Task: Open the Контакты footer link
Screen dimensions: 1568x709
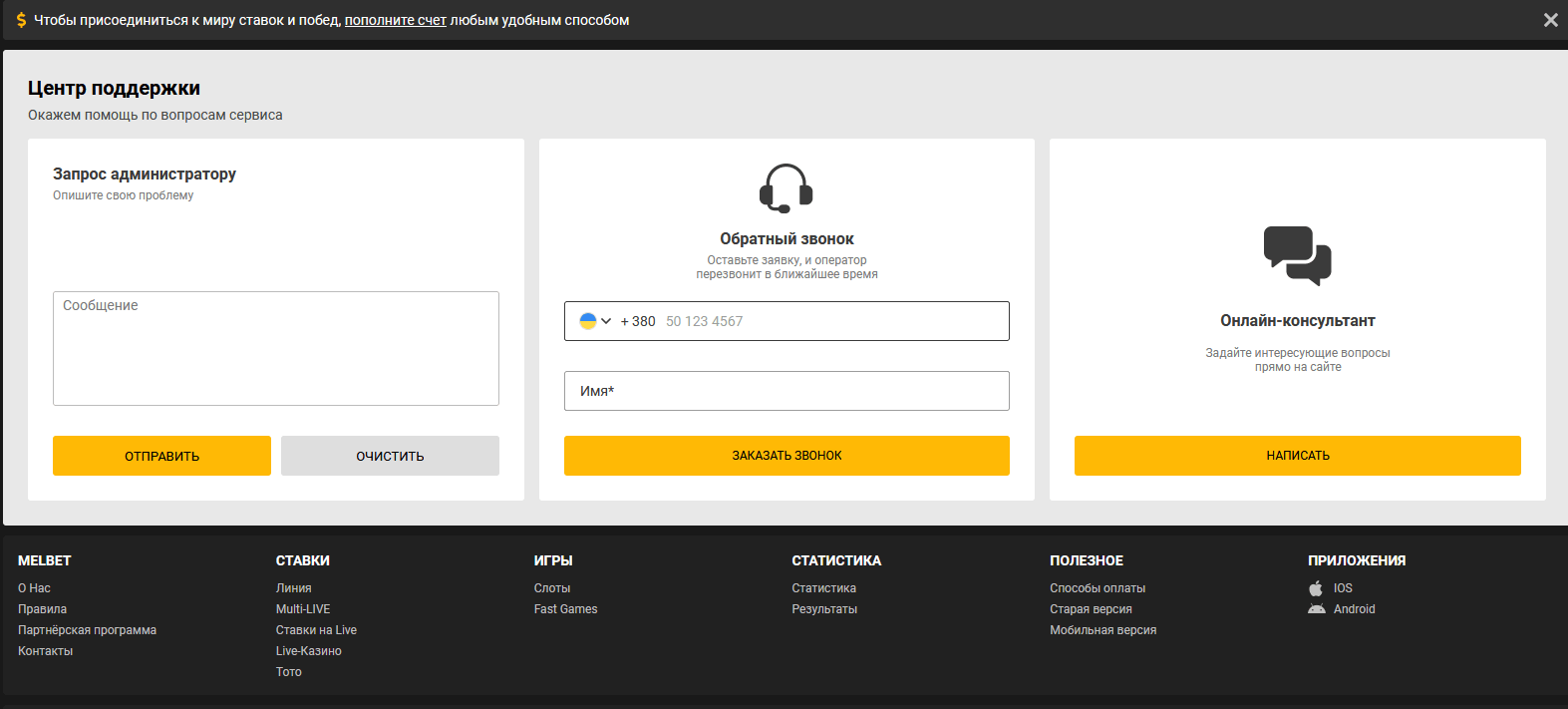Action: (45, 651)
